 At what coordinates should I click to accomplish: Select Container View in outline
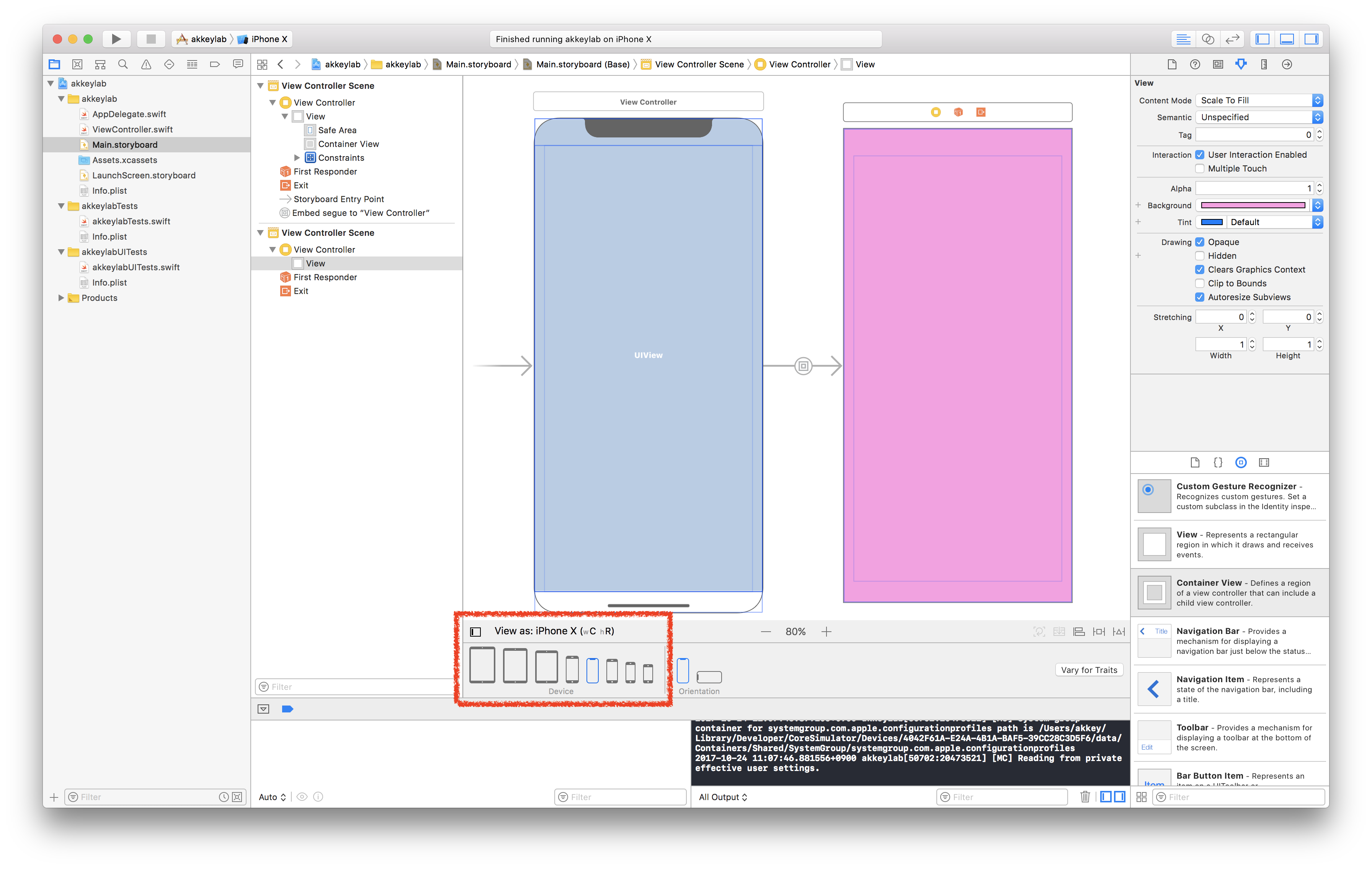348,144
